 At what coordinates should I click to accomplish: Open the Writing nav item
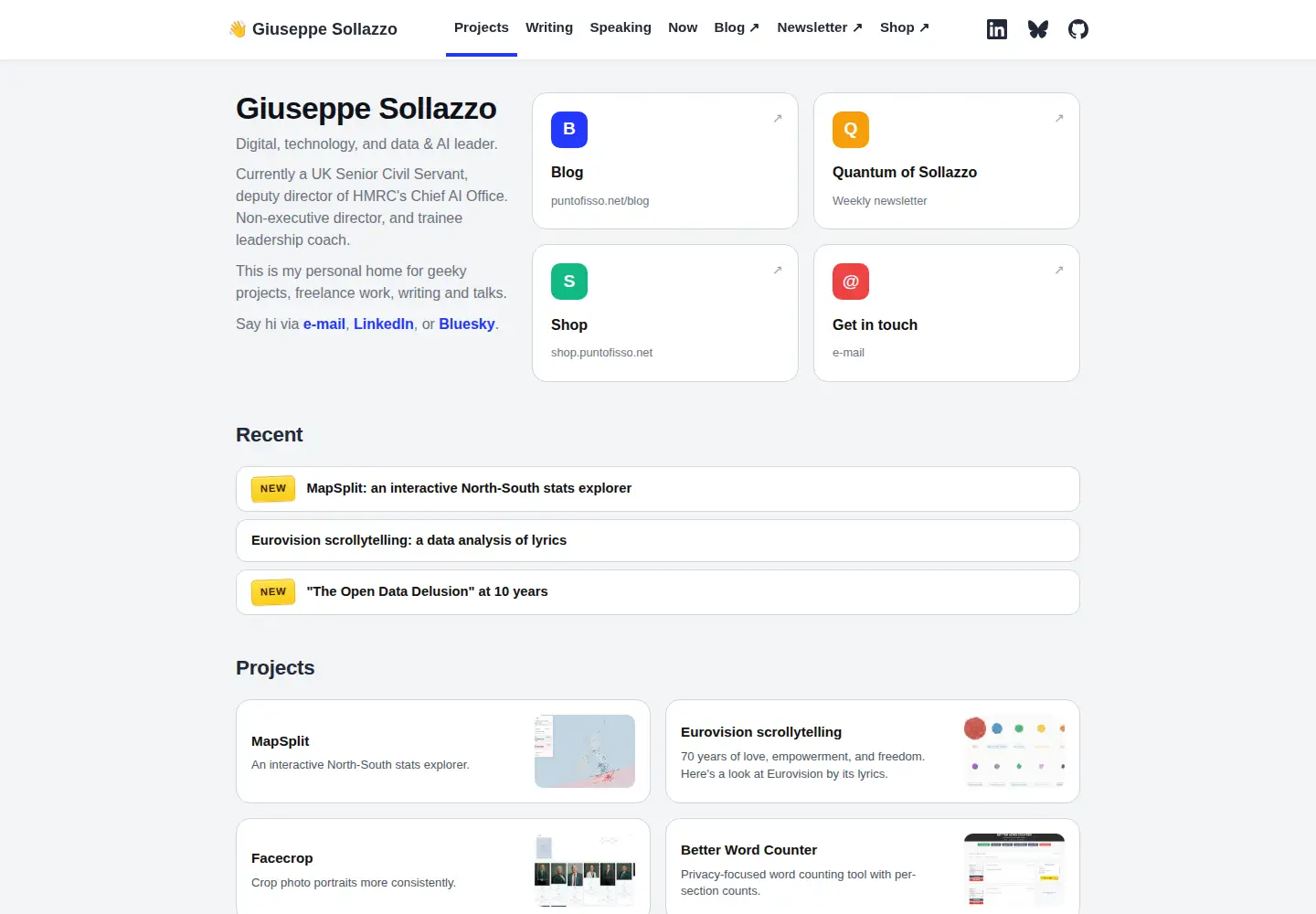pyautogui.click(x=549, y=27)
